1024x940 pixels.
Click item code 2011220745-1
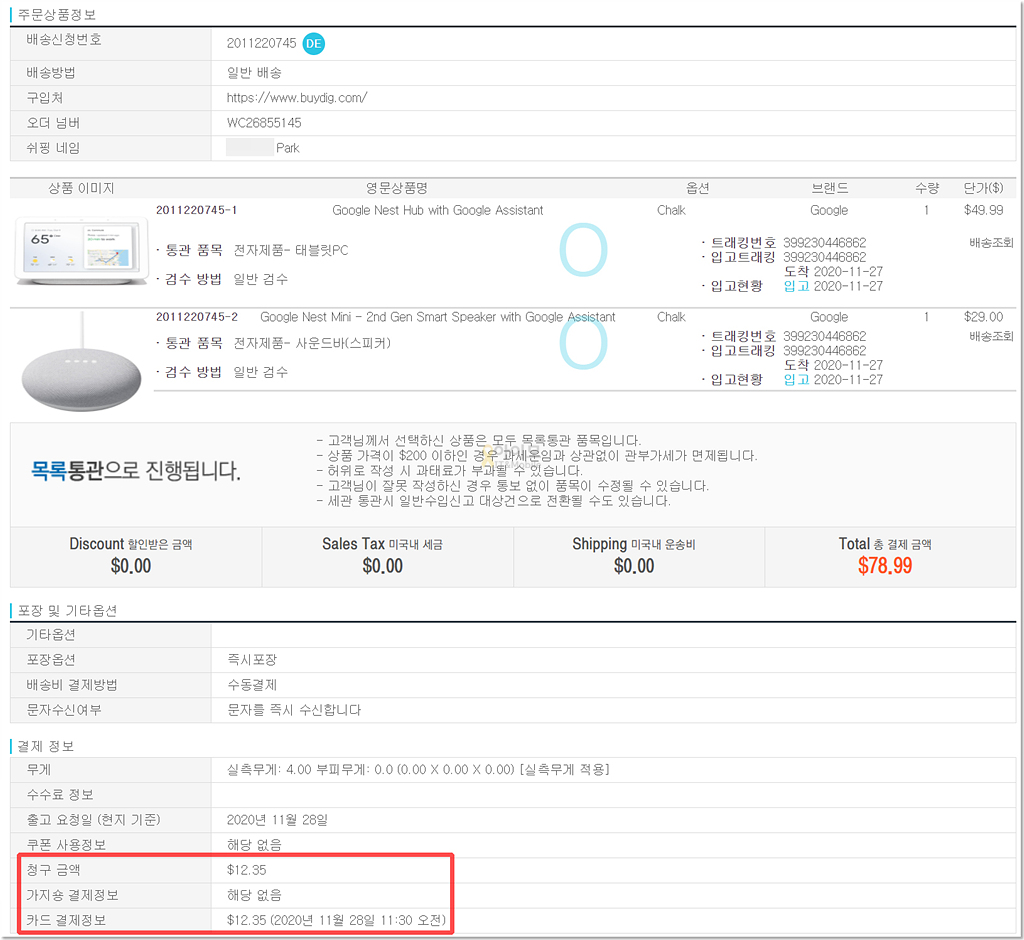(197, 210)
